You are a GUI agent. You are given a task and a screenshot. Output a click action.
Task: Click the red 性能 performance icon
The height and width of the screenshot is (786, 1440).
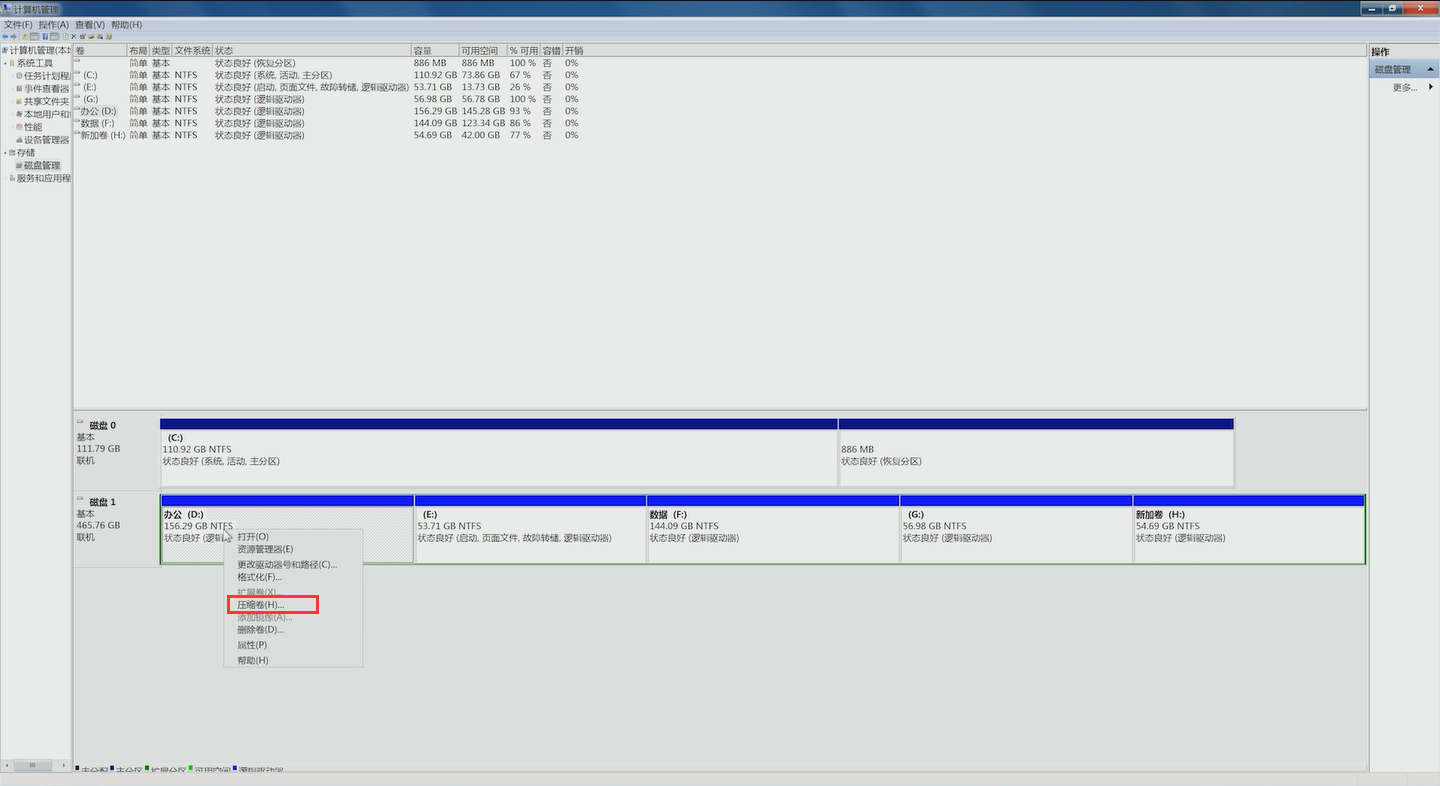[19, 127]
